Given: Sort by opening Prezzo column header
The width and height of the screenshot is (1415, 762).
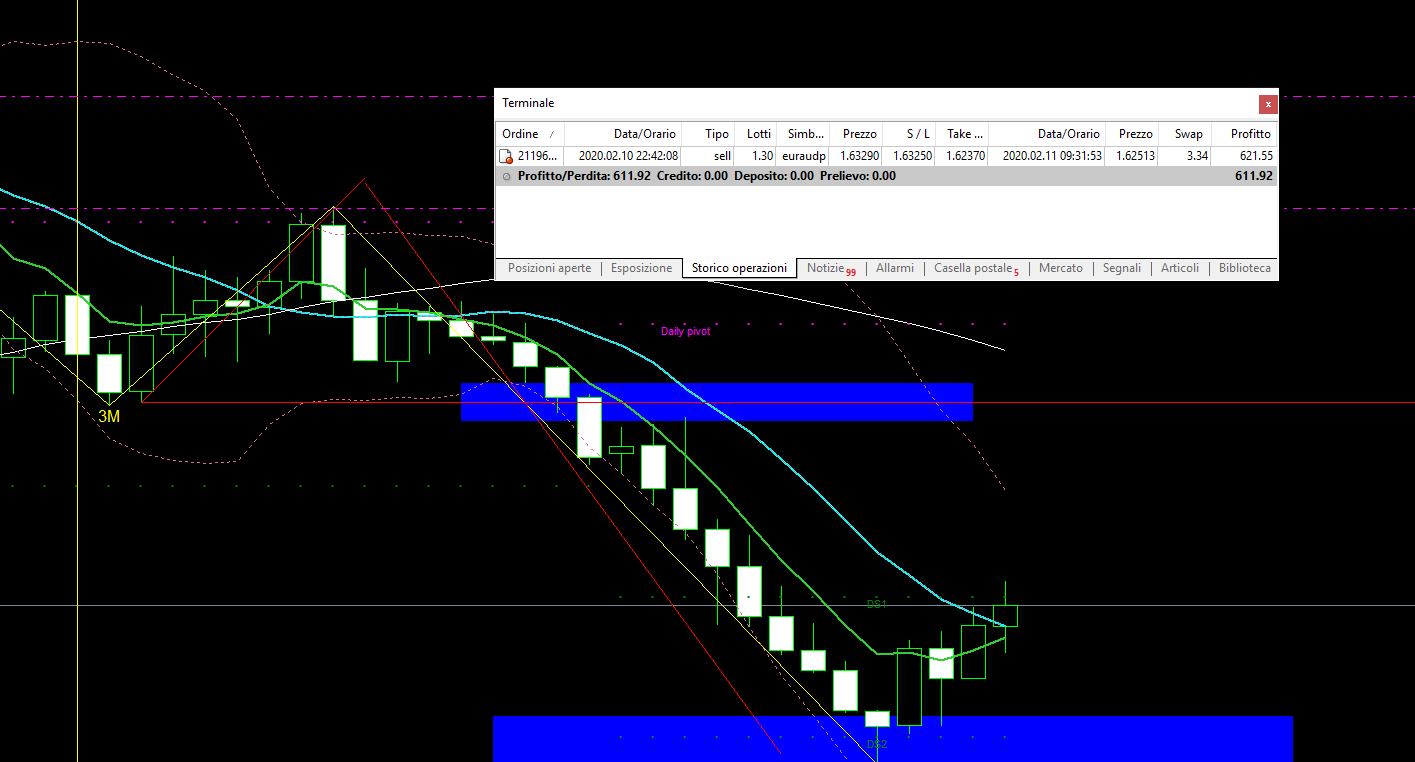Looking at the screenshot, I should pyautogui.click(x=856, y=134).
